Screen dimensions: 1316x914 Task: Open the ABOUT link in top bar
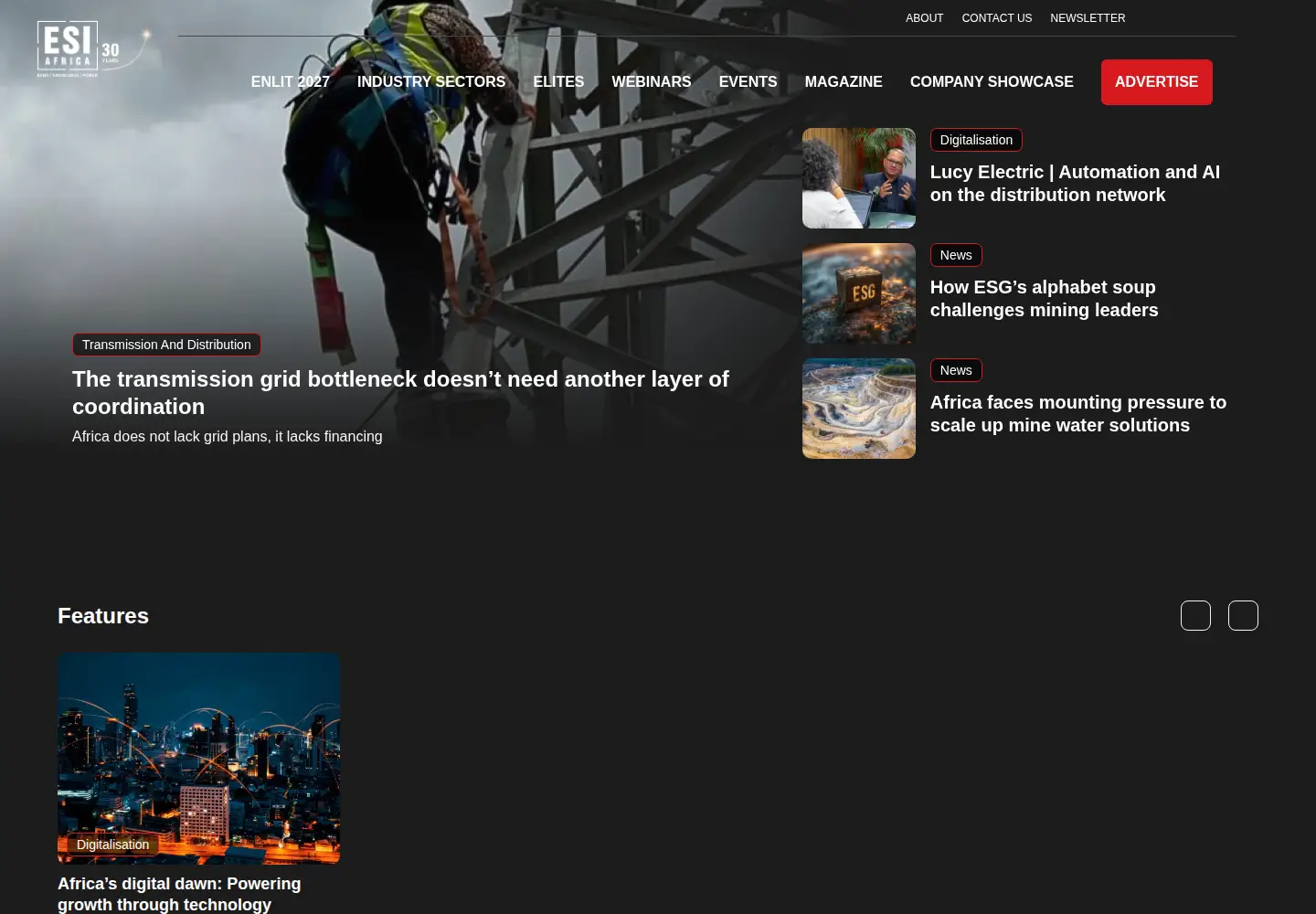click(x=924, y=18)
